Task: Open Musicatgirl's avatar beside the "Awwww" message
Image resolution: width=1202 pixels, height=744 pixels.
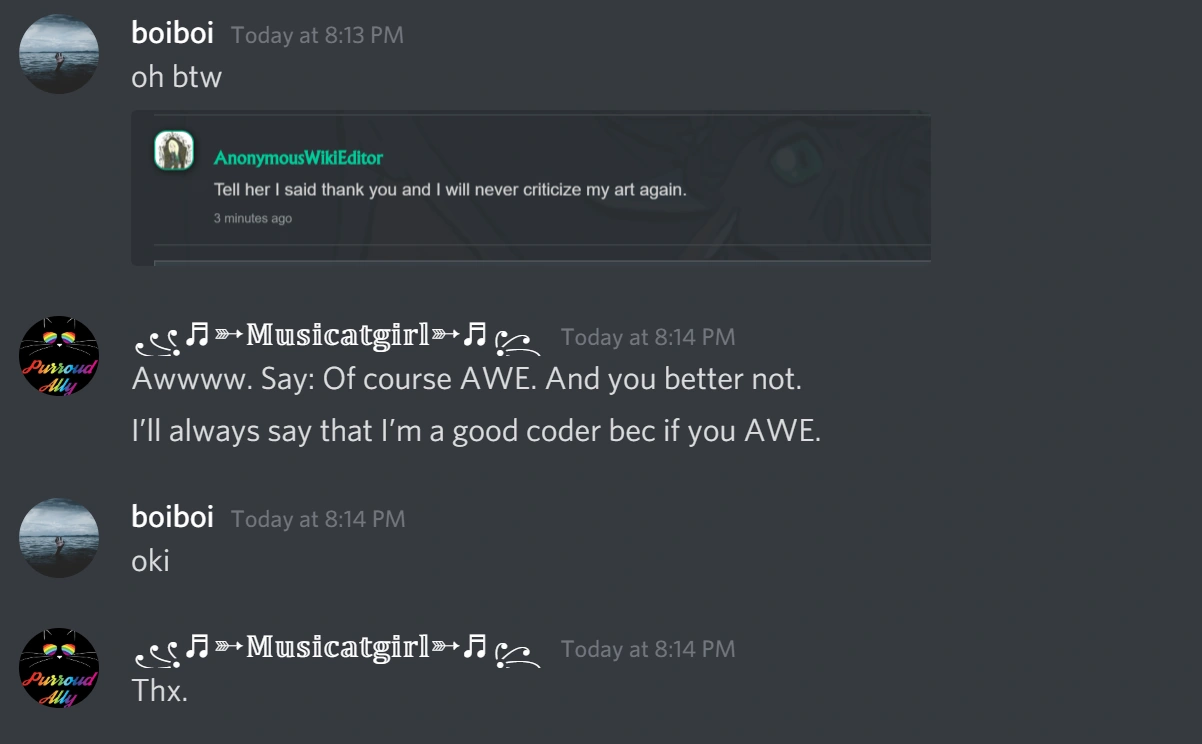Action: pyautogui.click(x=59, y=356)
